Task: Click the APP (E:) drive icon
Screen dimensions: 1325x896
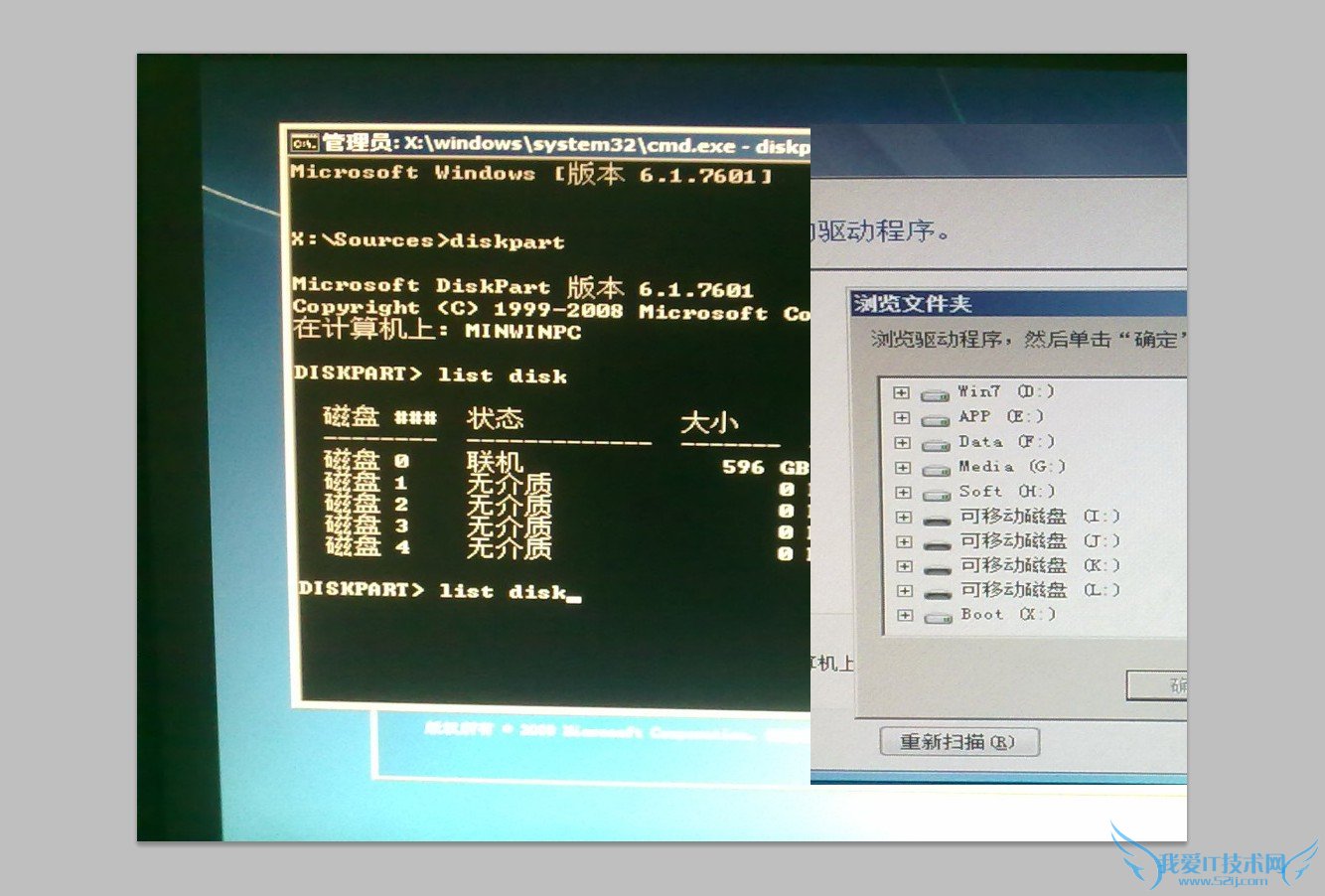Action: click(935, 419)
